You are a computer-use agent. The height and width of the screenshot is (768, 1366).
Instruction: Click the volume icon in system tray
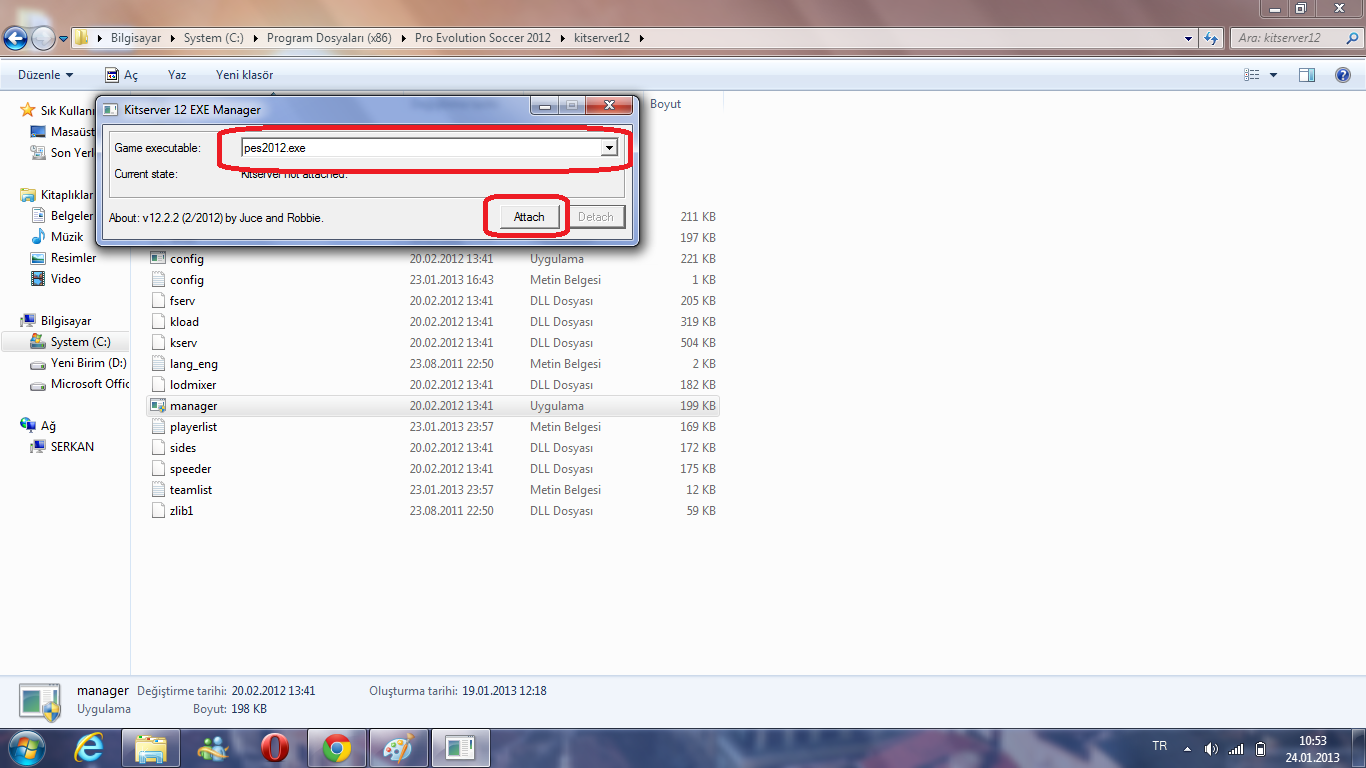click(x=1211, y=748)
